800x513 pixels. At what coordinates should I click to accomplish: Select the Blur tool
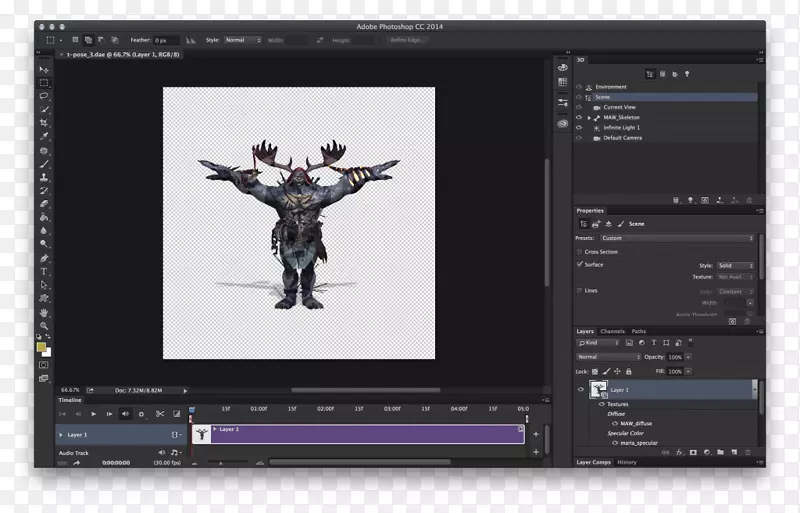(x=44, y=230)
